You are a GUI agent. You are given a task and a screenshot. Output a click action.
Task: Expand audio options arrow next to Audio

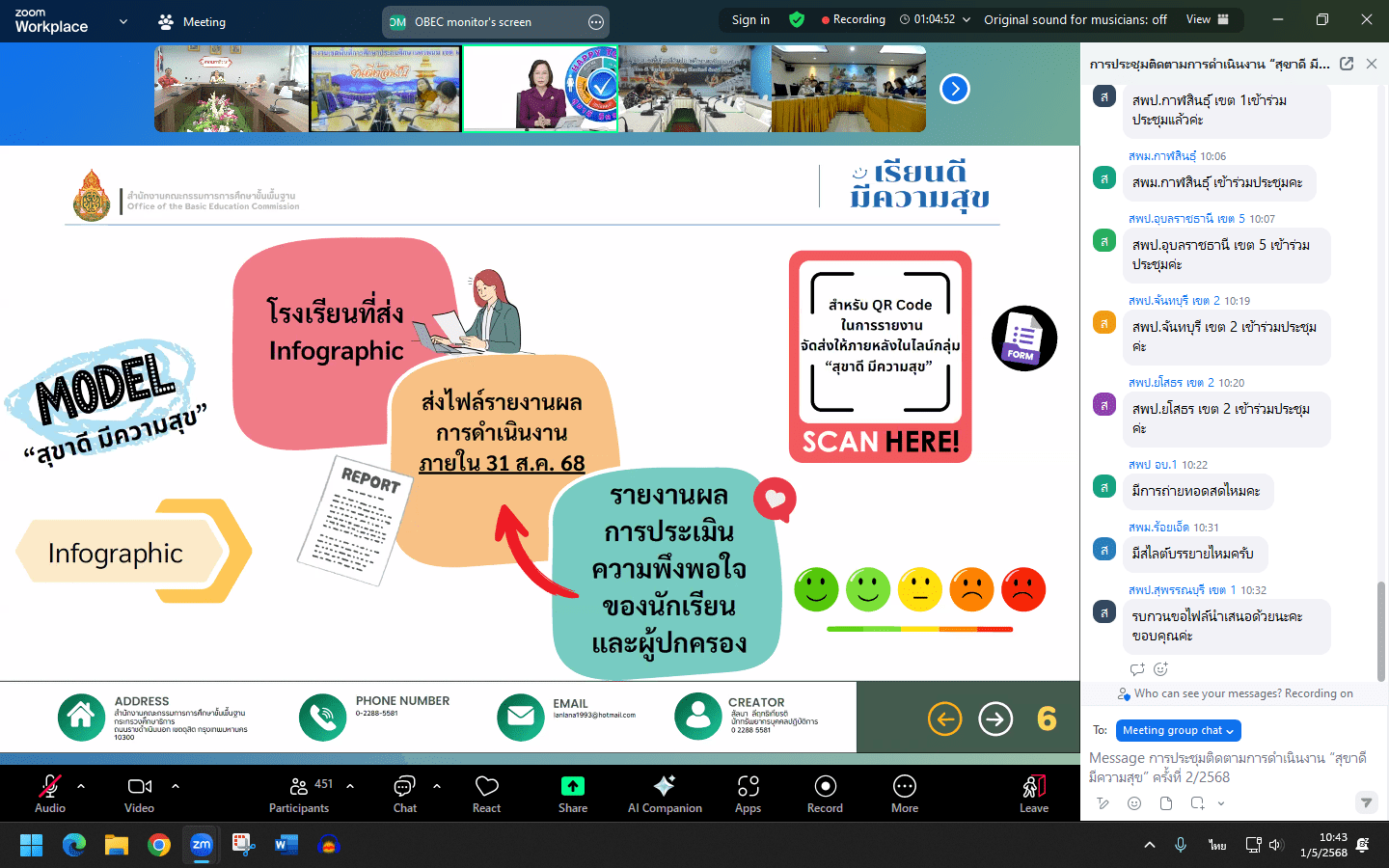[x=81, y=786]
